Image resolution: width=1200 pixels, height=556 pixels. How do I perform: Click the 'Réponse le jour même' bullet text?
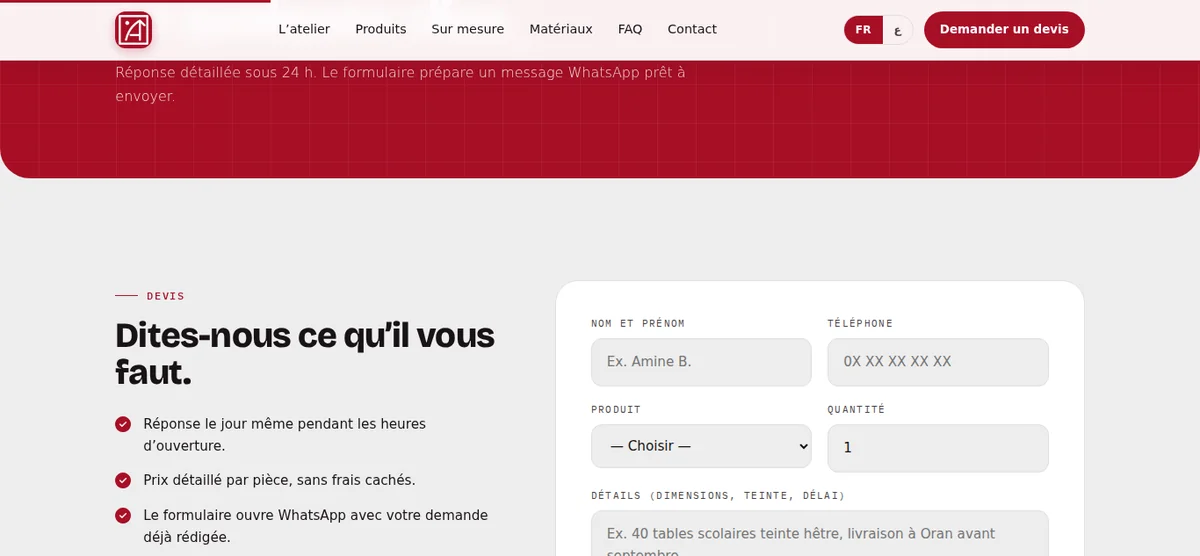point(284,435)
